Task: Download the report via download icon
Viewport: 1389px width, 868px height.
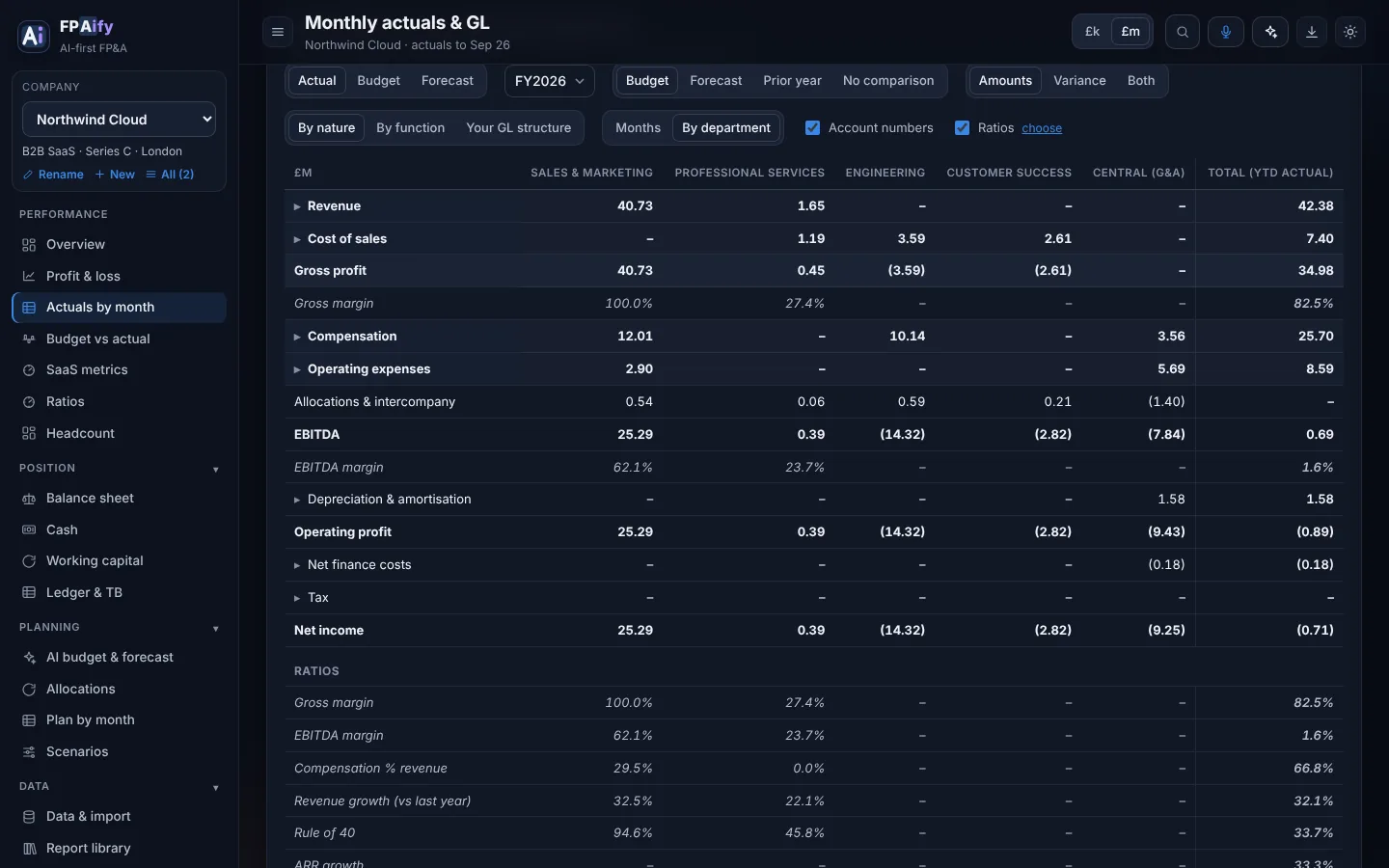Action: coord(1312,32)
